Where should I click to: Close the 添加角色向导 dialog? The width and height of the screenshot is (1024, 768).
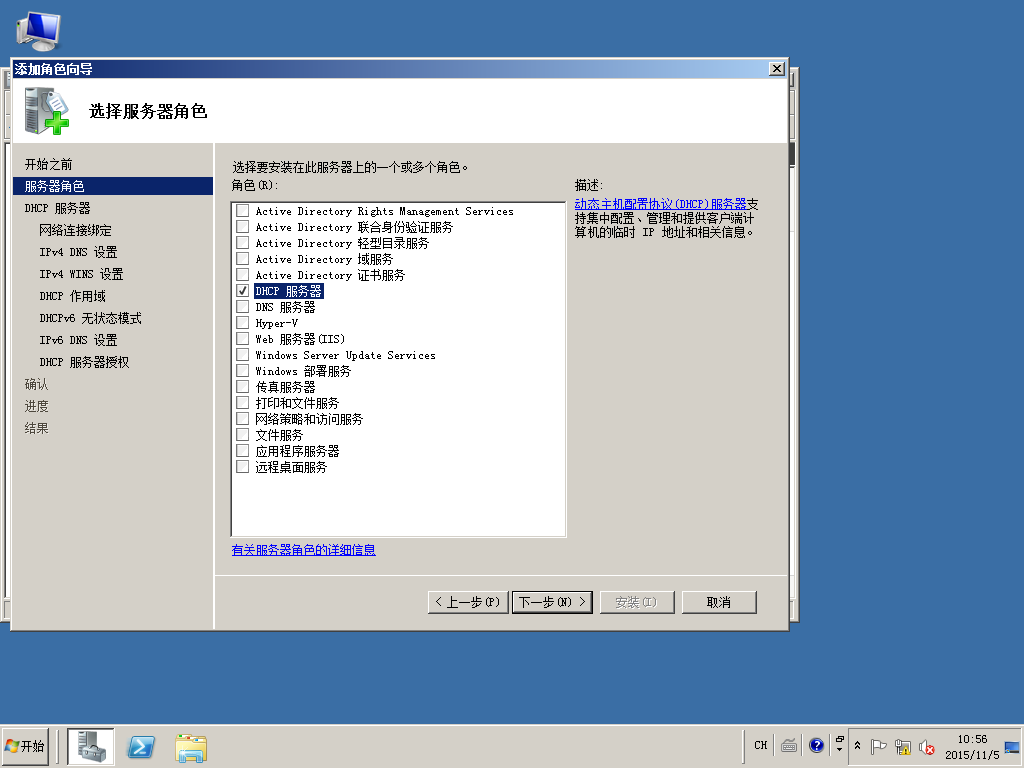tap(776, 69)
